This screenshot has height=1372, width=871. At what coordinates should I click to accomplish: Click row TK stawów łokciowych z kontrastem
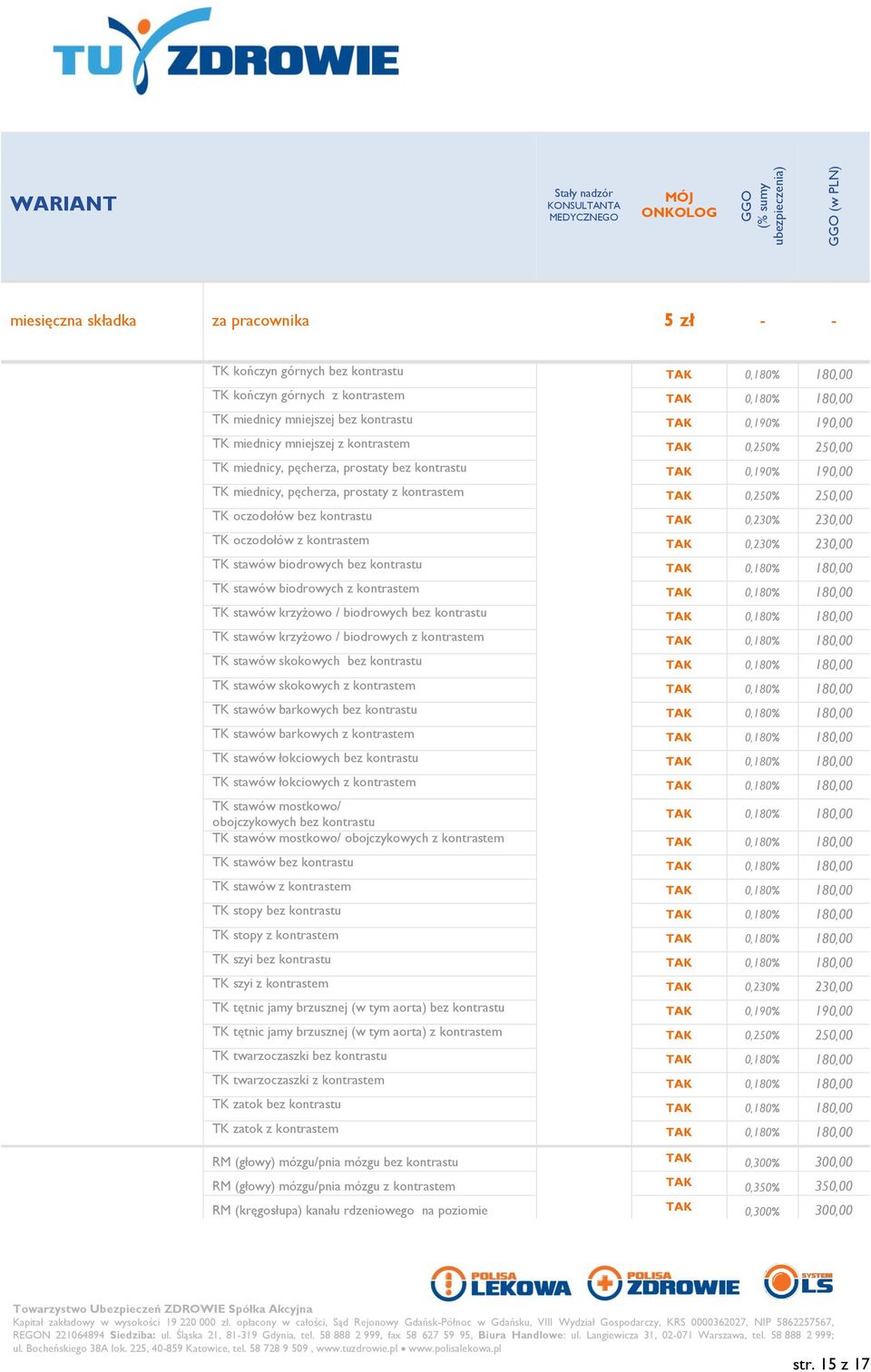[314, 783]
